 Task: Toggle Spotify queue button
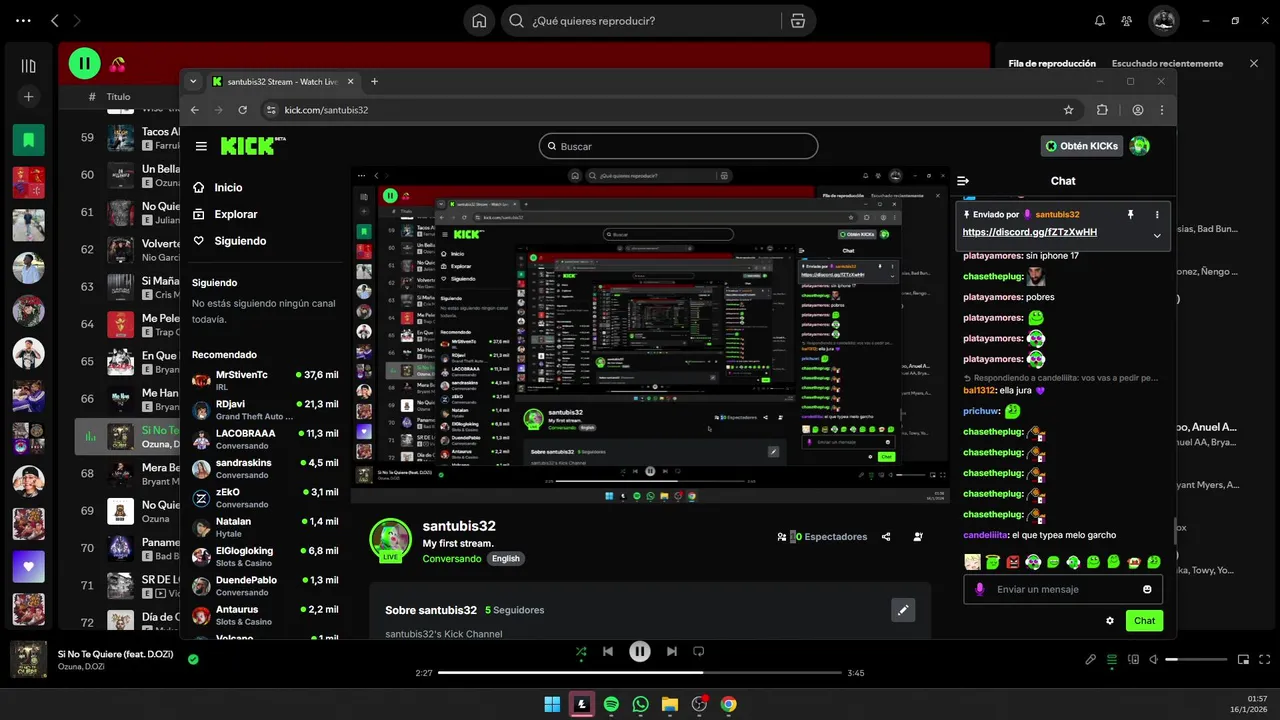click(1112, 660)
